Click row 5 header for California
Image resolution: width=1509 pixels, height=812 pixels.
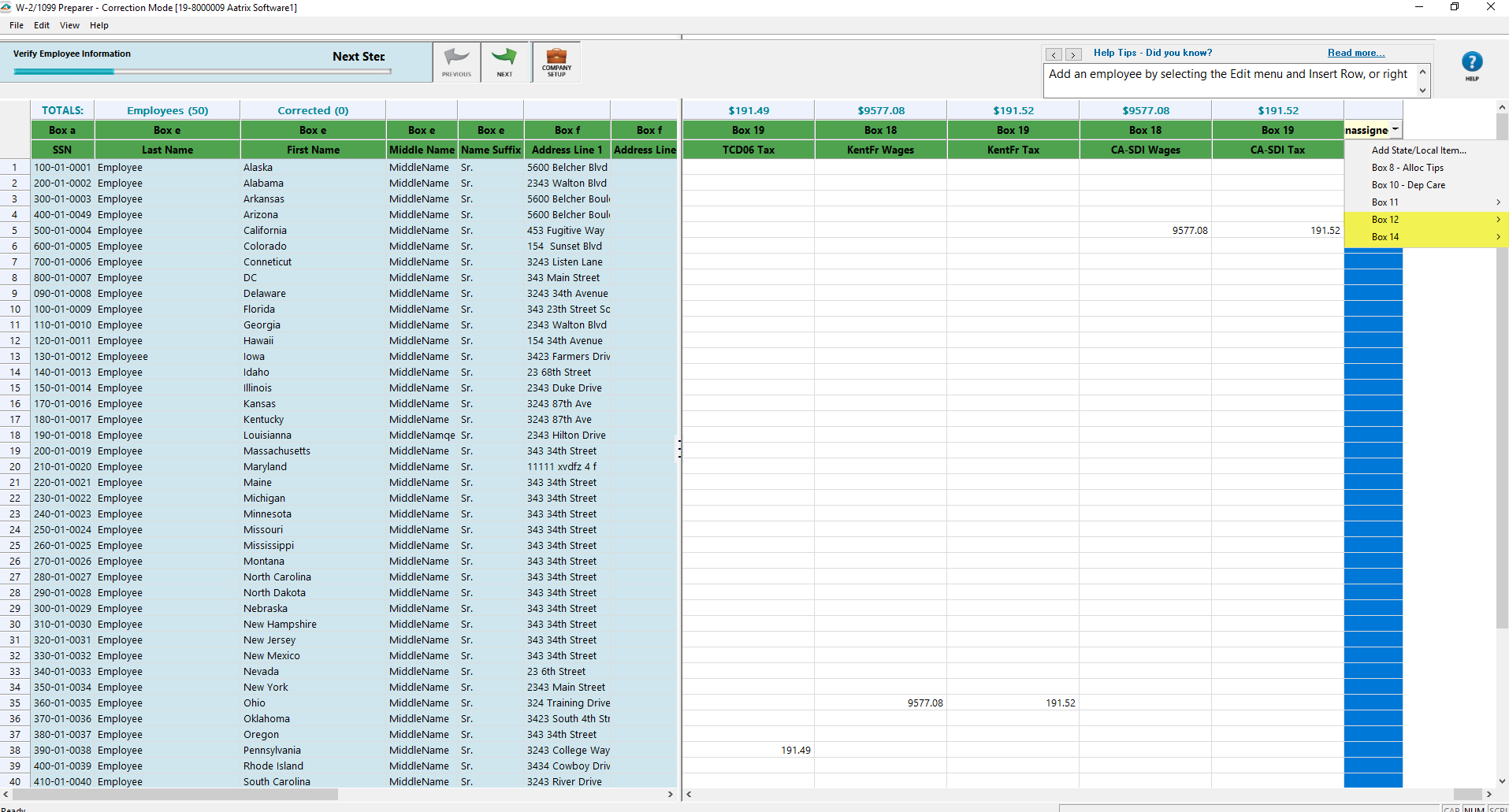(14, 231)
